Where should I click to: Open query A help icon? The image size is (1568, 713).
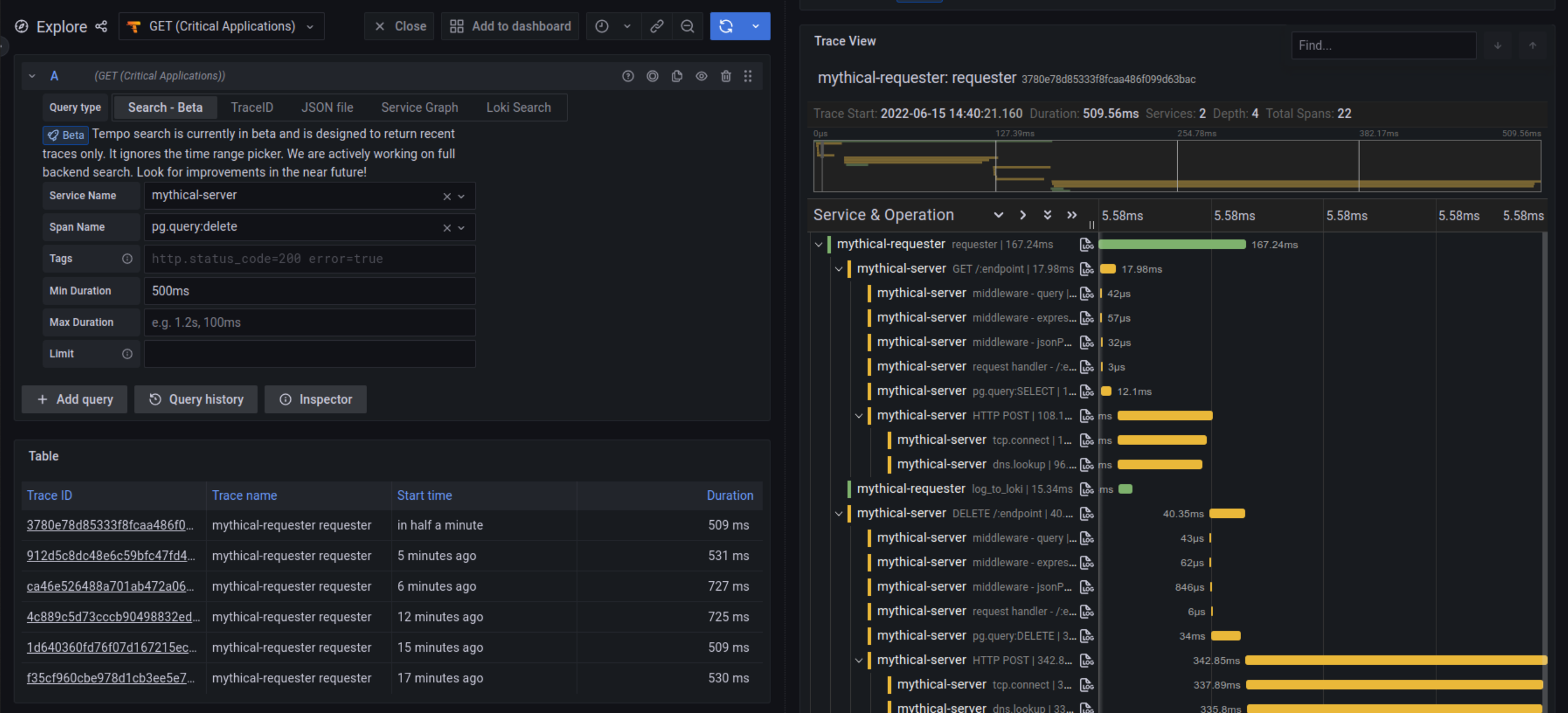628,76
